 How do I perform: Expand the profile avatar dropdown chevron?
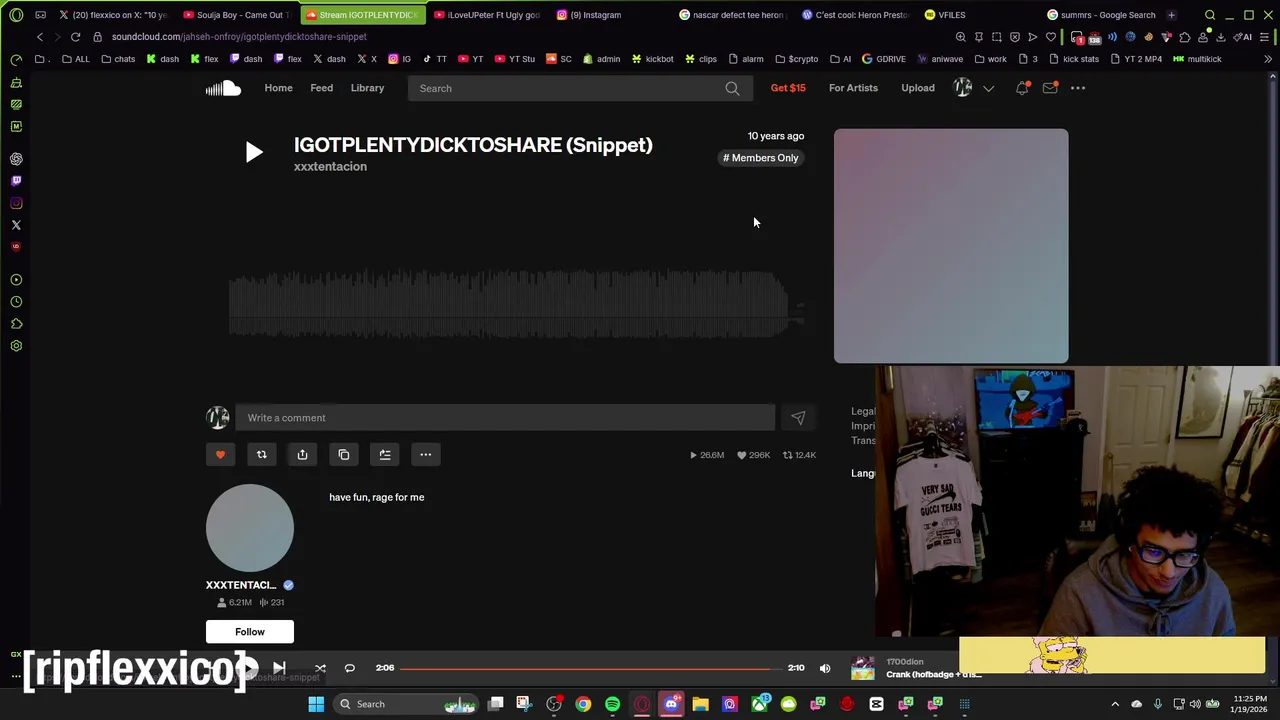988,88
